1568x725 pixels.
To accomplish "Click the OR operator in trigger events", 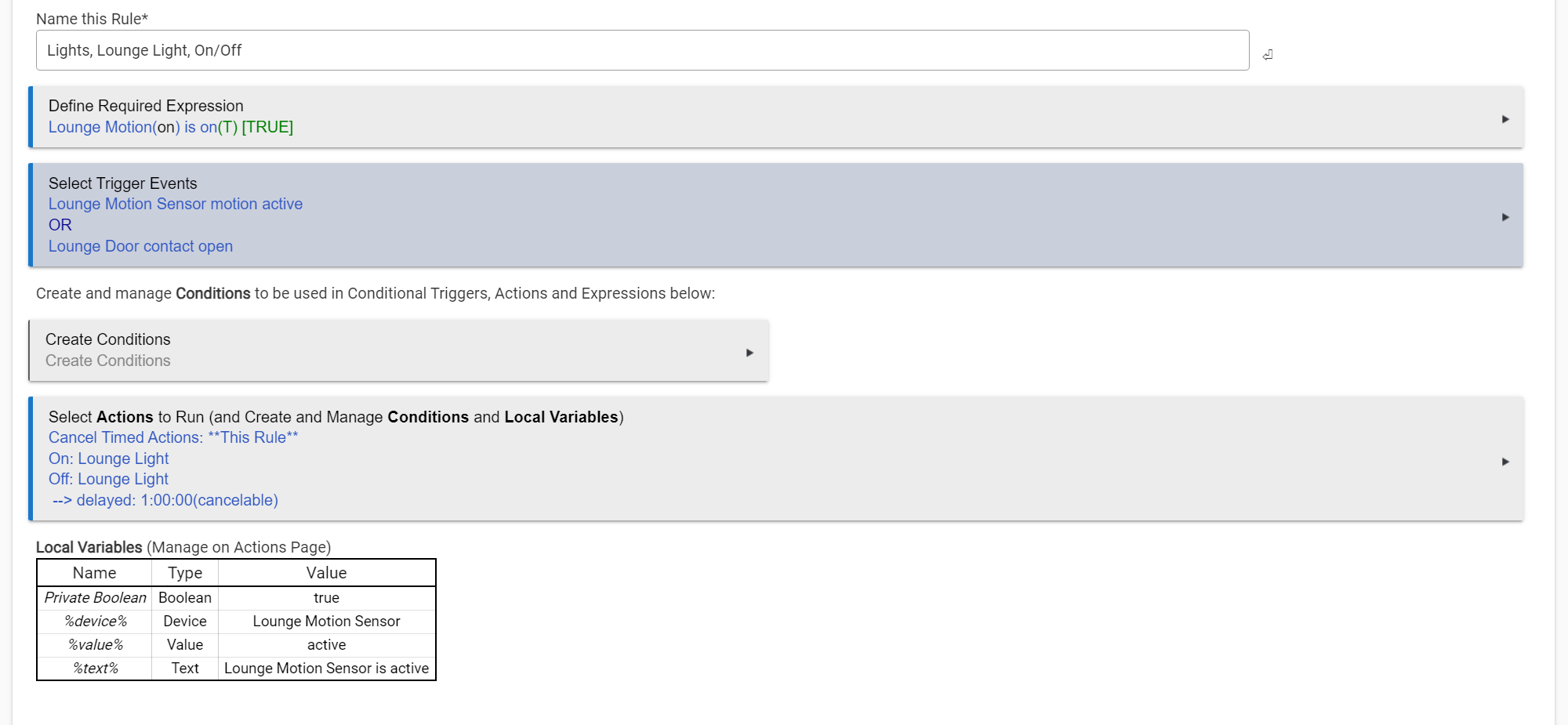I will (60, 225).
